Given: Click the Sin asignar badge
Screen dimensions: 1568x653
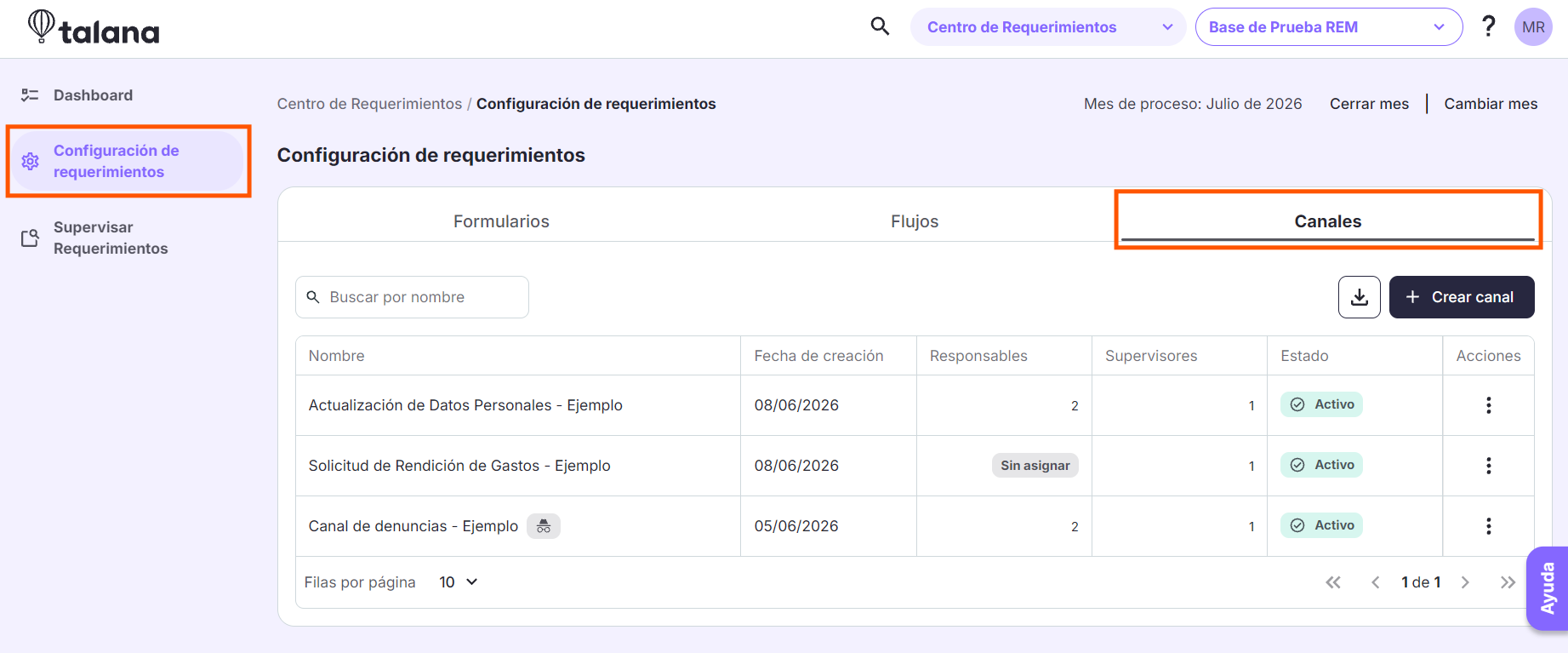Looking at the screenshot, I should [x=1035, y=466].
